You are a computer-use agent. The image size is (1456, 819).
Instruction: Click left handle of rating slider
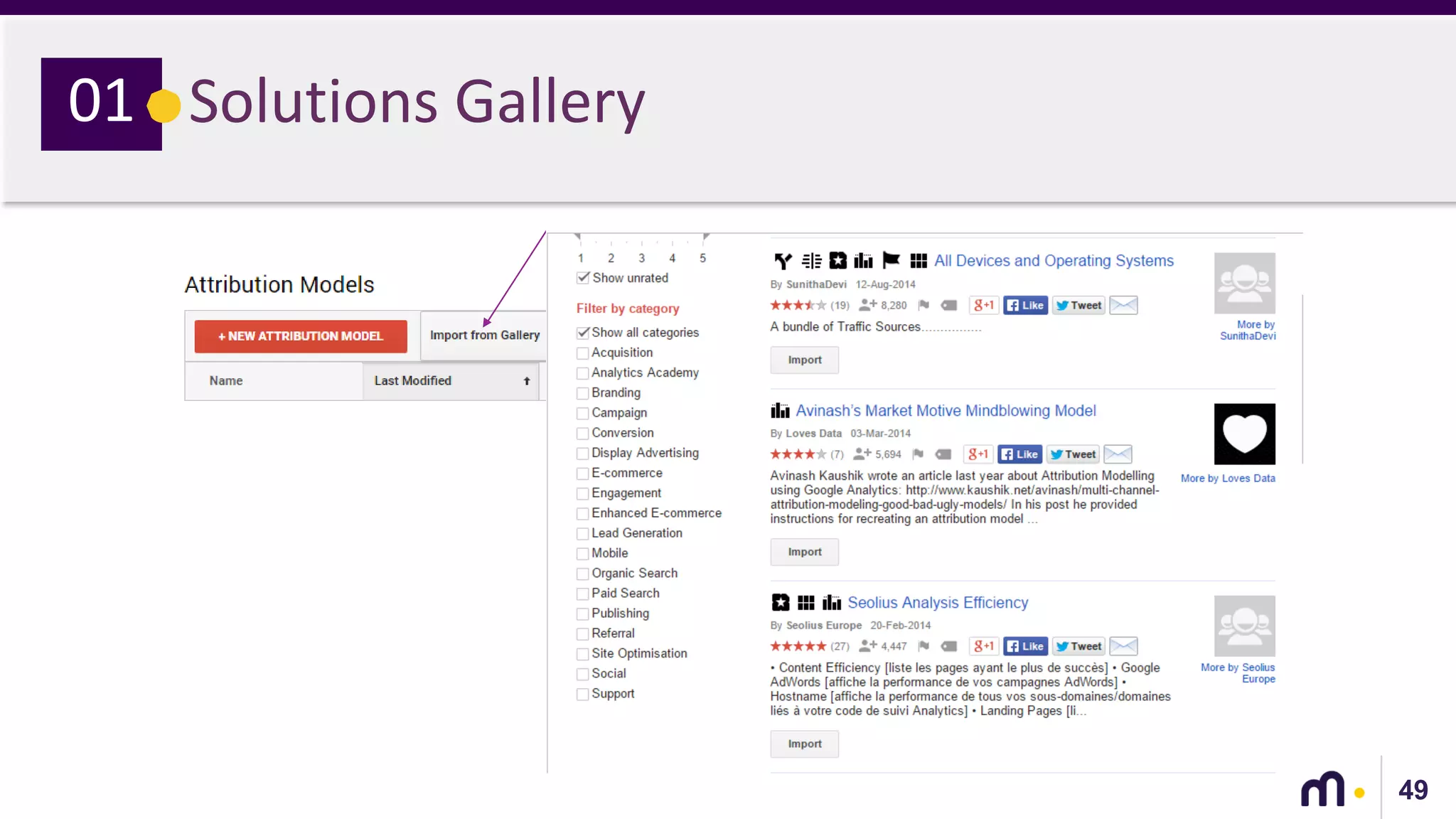[x=578, y=237]
